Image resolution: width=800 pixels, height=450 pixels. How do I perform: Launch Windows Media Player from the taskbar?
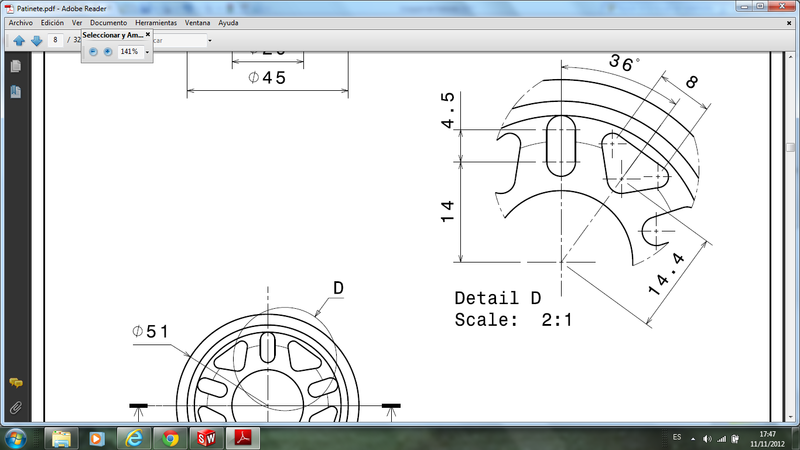tap(97, 439)
